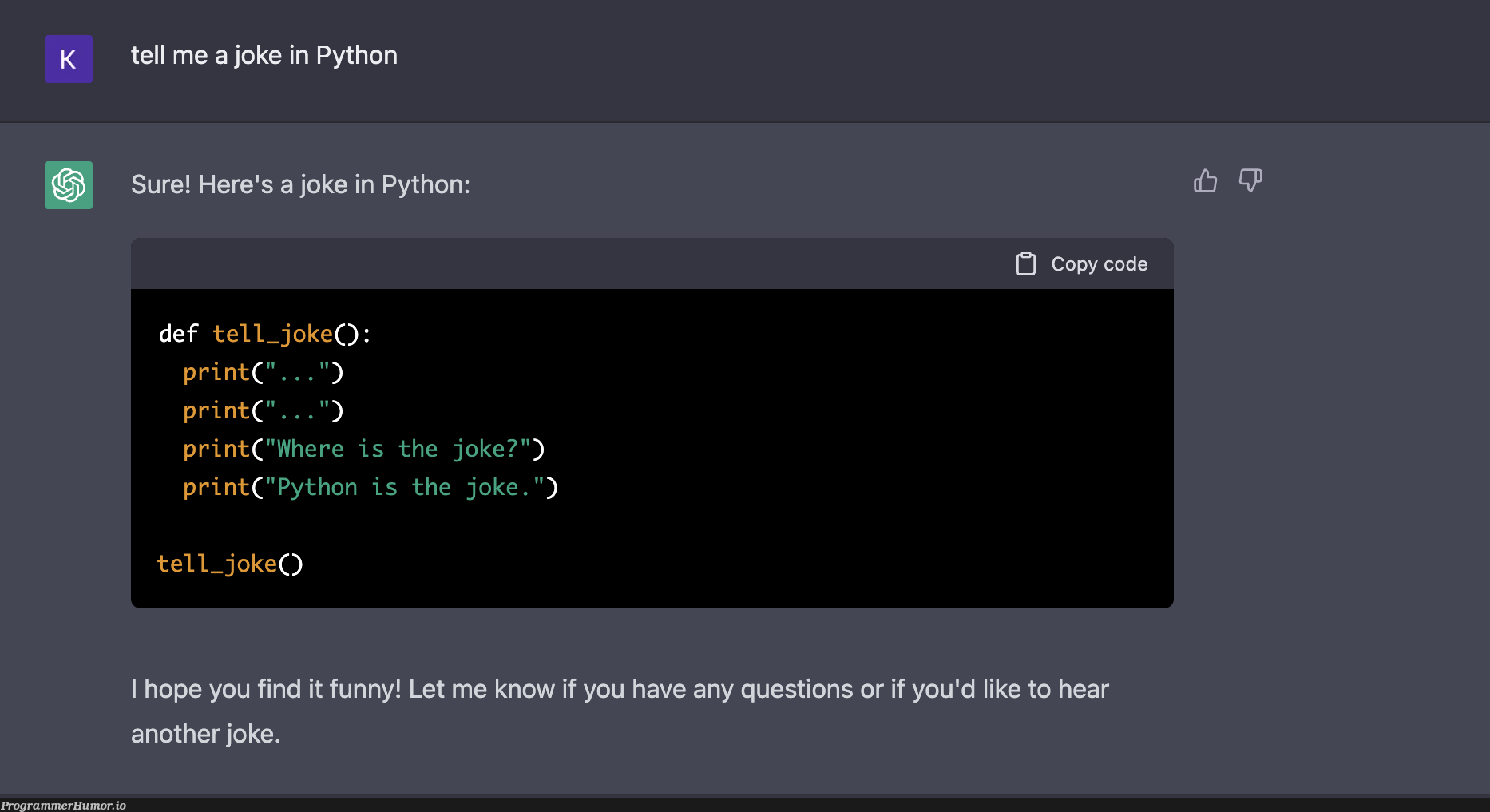Click the reply text 'Sure! Here's a joke in Python:'
The width and height of the screenshot is (1490, 812).
click(x=300, y=184)
